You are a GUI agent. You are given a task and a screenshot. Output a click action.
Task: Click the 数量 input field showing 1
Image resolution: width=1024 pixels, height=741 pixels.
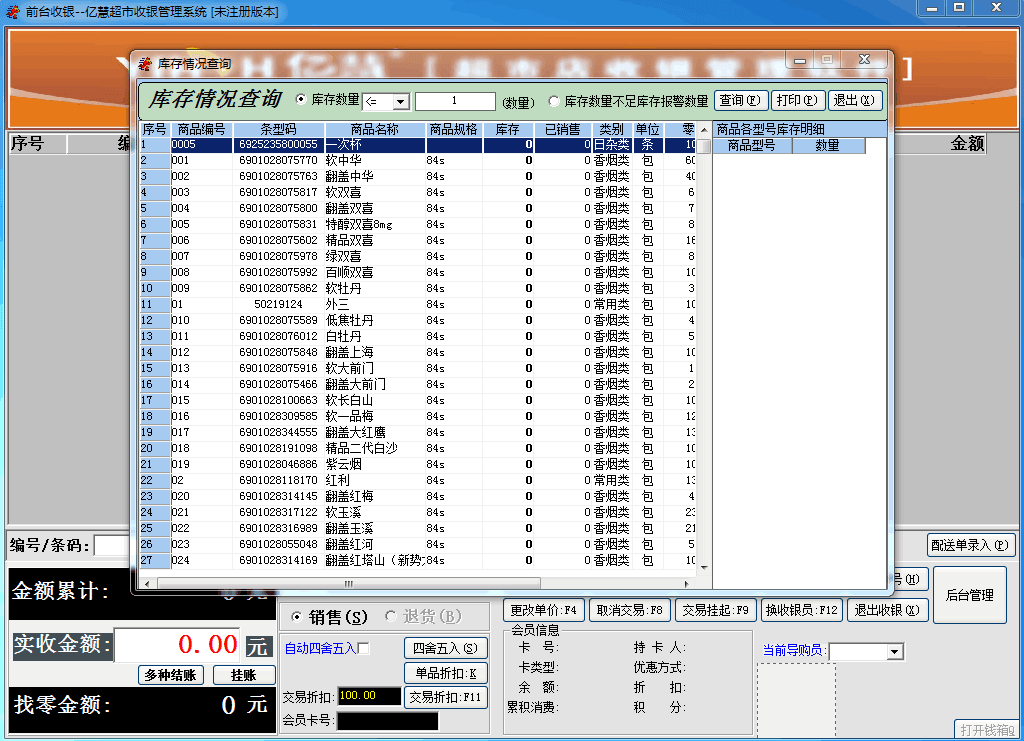[x=455, y=101]
